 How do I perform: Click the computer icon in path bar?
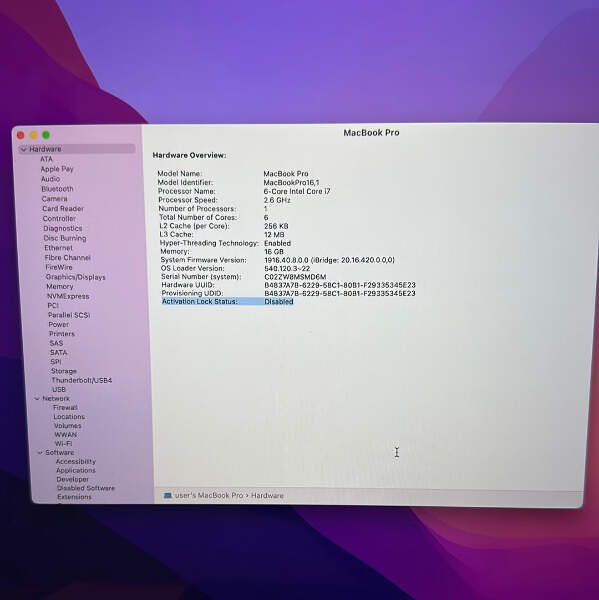[x=168, y=496]
